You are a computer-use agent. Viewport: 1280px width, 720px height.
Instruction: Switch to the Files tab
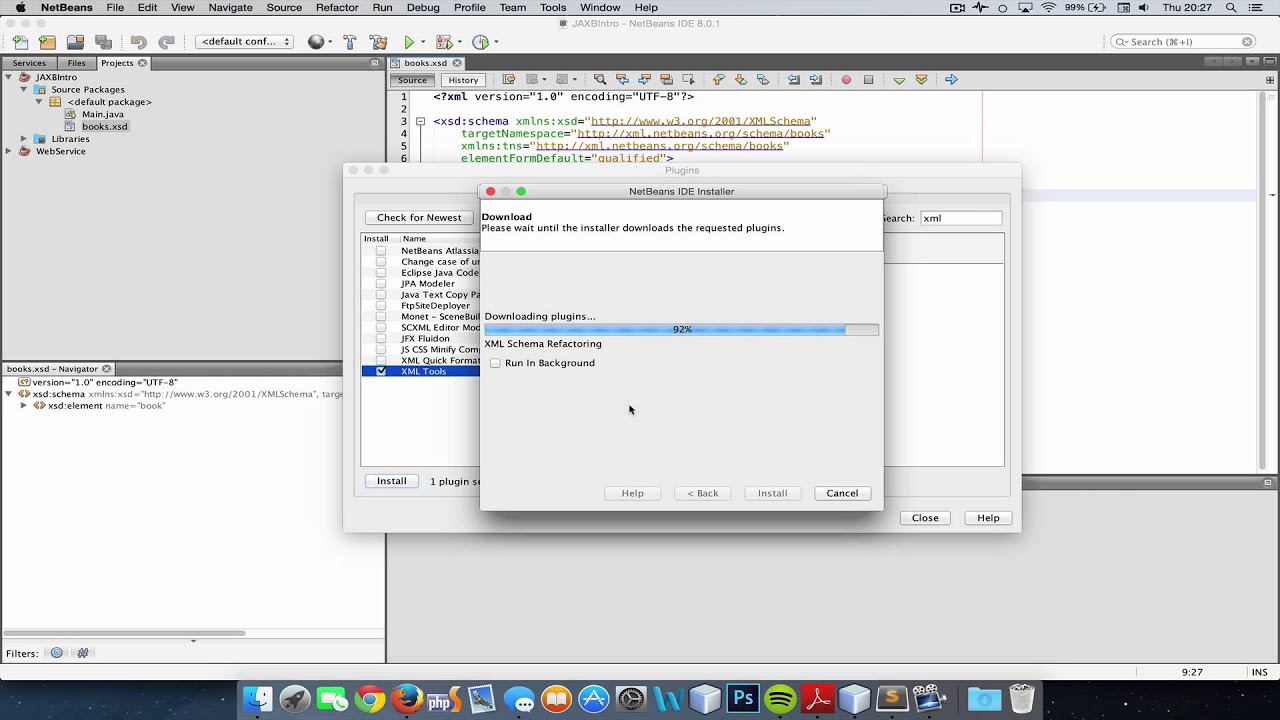tap(76, 63)
